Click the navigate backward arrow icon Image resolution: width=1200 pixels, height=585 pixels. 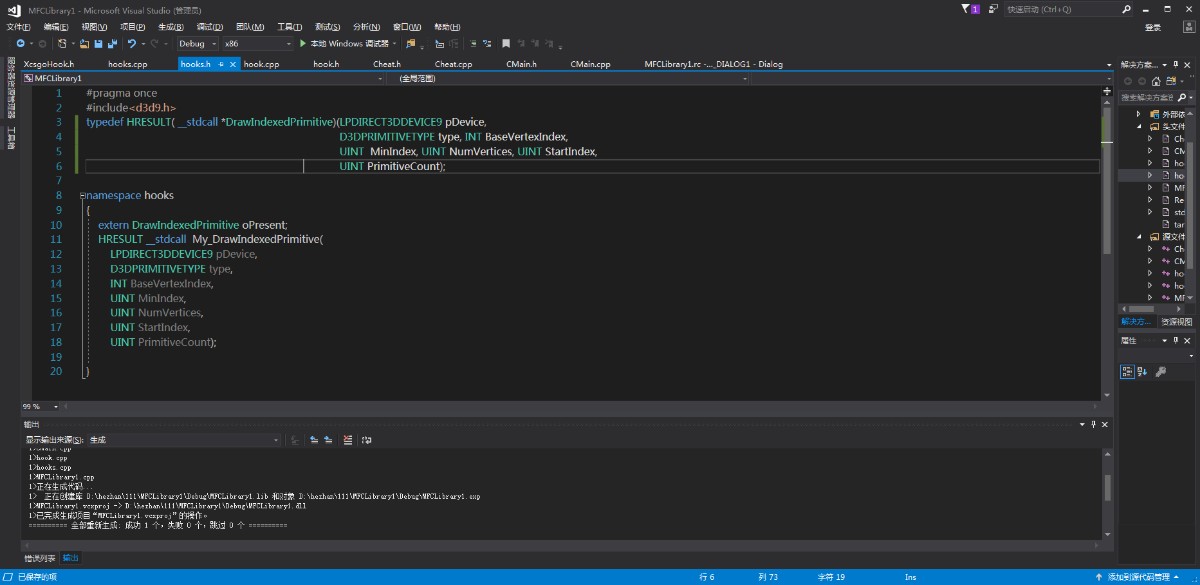point(20,44)
